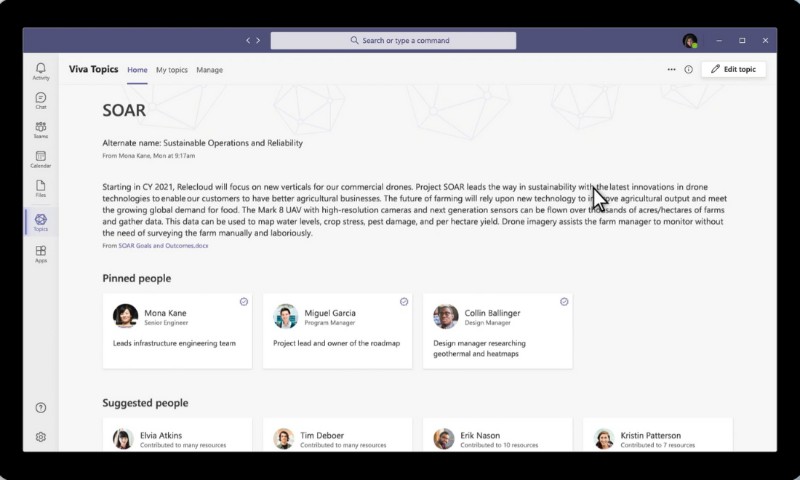
Task: Click the SOAR topic title
Action: pyautogui.click(x=124, y=110)
